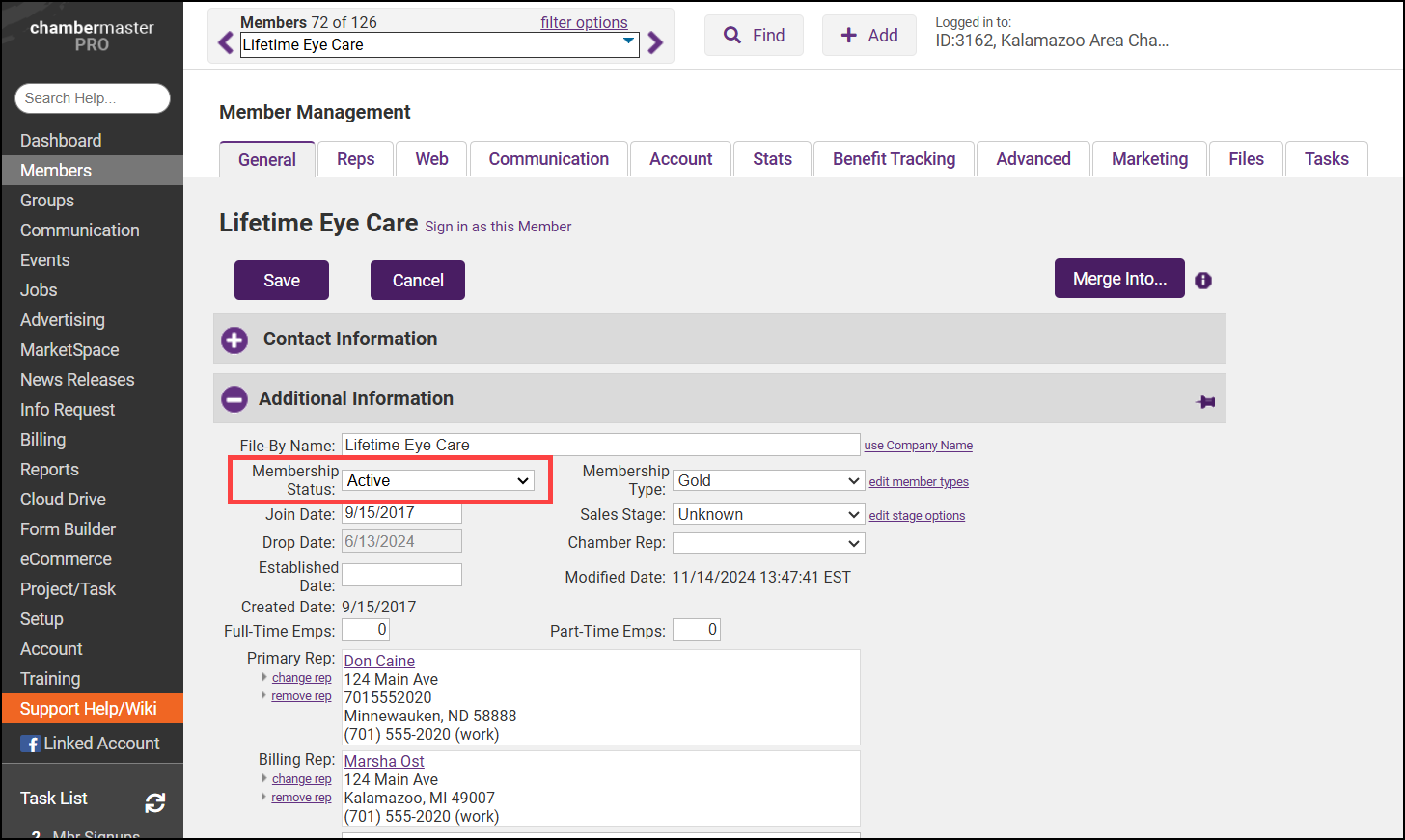Screen dimensions: 1405x840
Task: Expand the Contact Information section
Action: [234, 339]
